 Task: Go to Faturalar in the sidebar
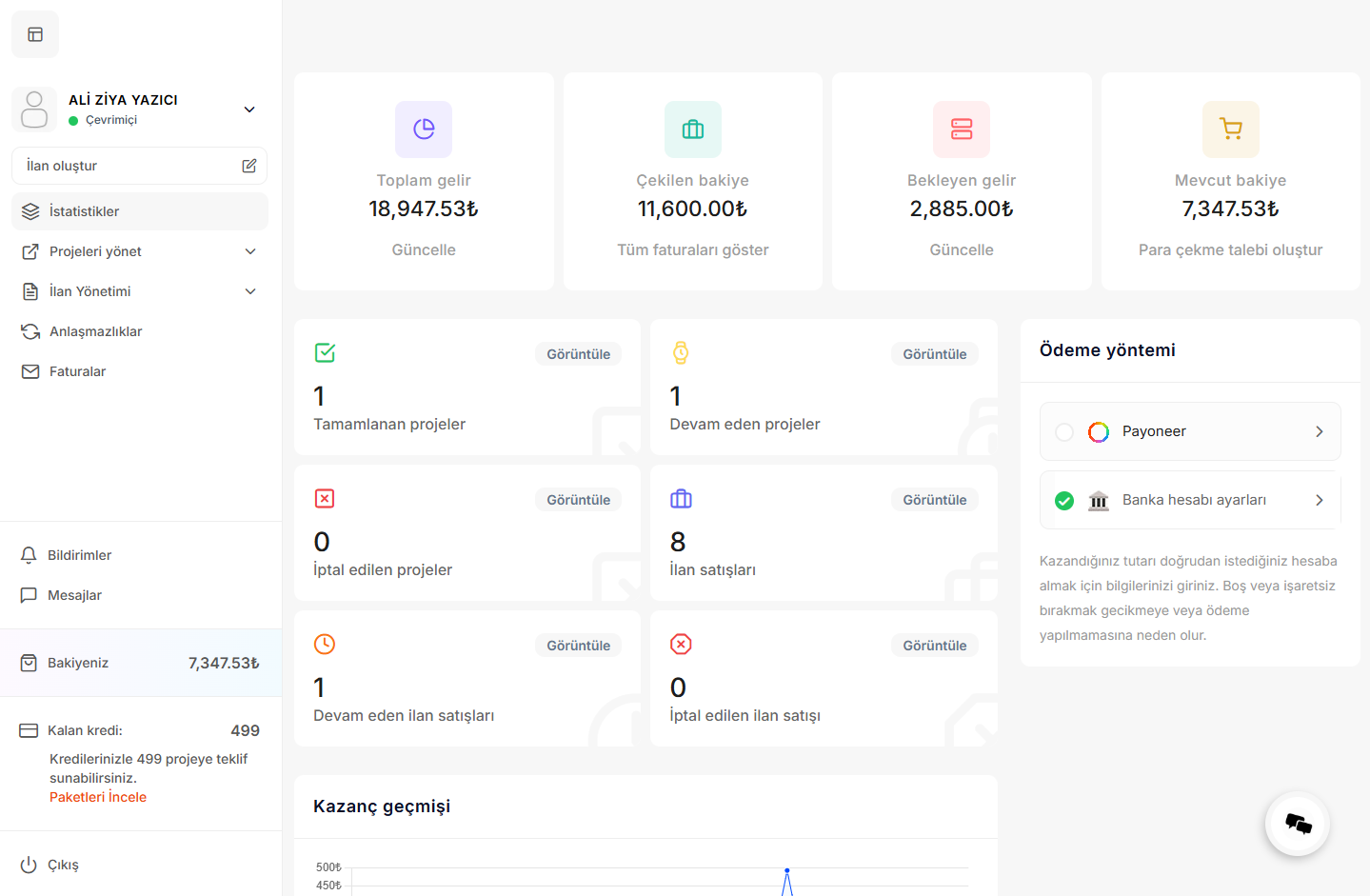tap(77, 371)
